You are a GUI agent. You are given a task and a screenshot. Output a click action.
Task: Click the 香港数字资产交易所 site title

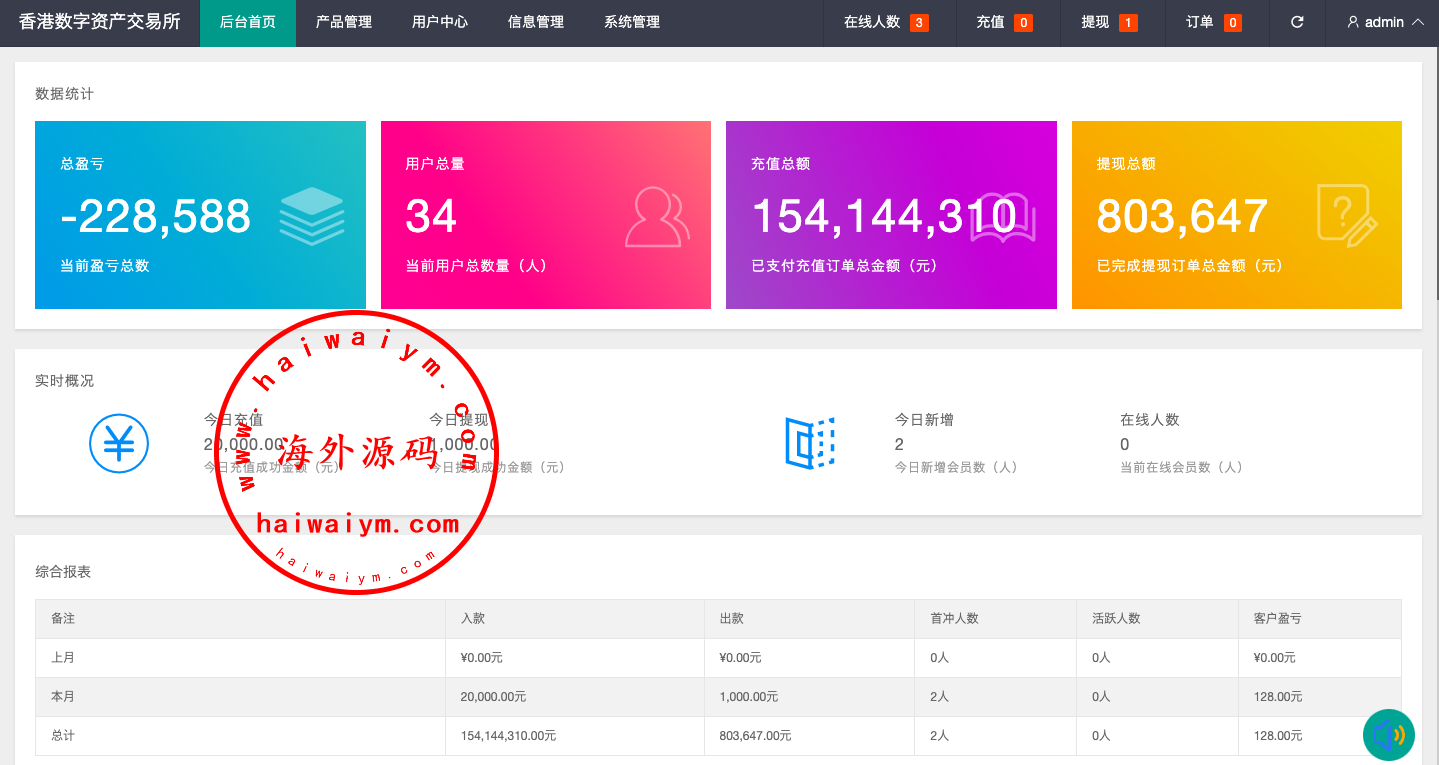[x=100, y=22]
